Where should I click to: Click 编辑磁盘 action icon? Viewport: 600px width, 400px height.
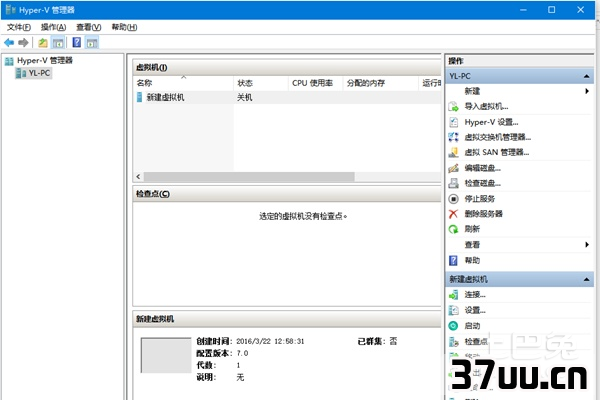click(453, 168)
